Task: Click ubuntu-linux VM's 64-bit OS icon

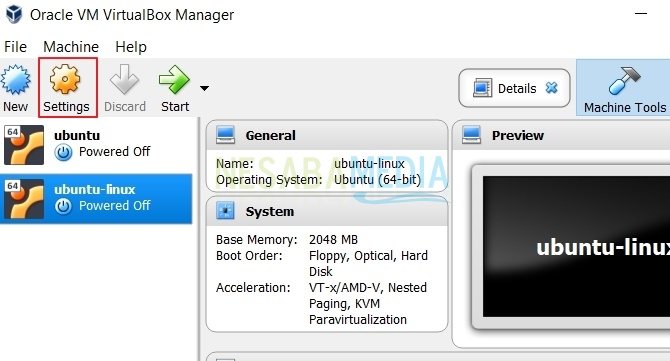Action: coord(24,199)
